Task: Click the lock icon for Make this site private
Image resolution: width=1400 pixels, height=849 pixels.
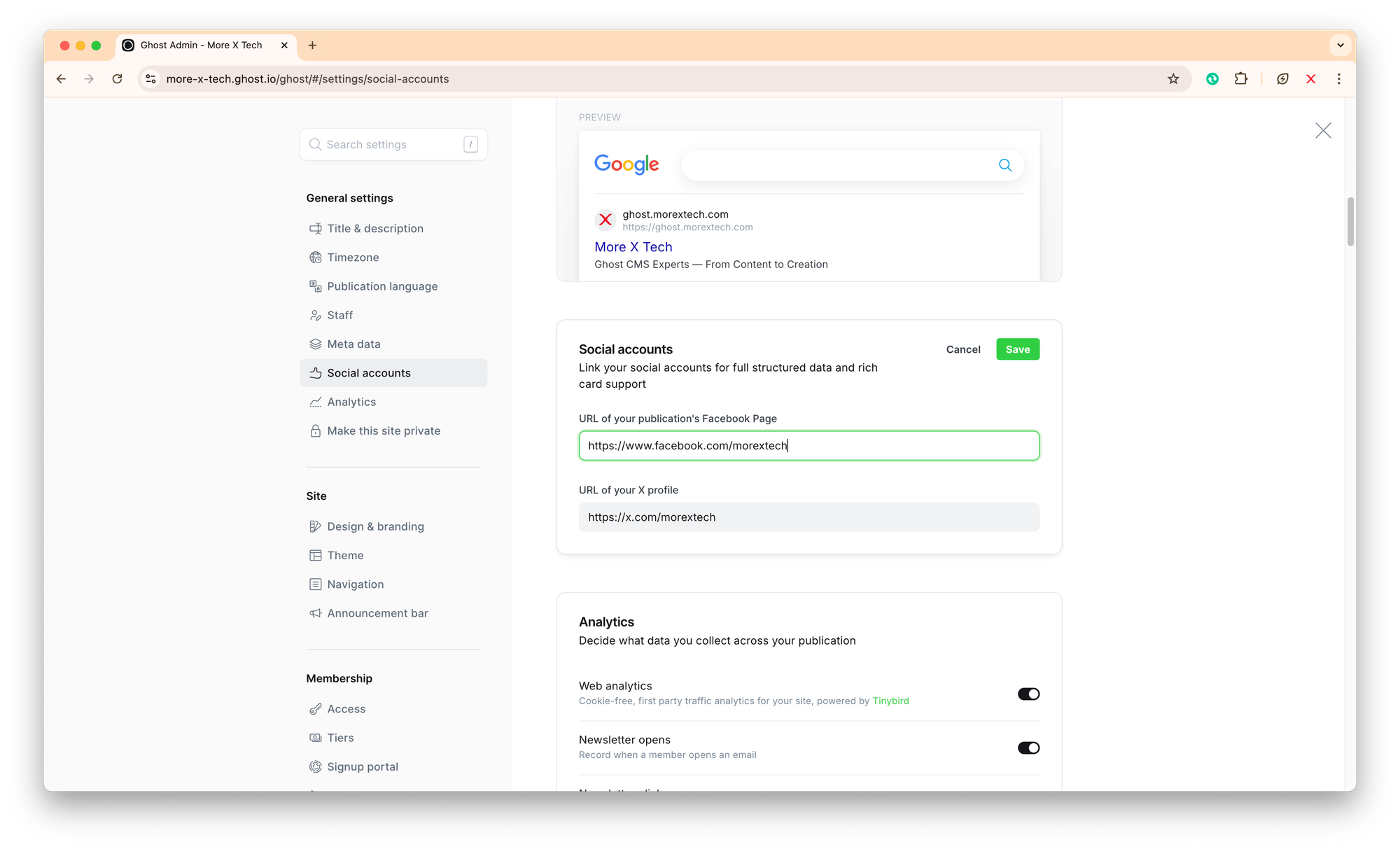Action: coord(316,431)
